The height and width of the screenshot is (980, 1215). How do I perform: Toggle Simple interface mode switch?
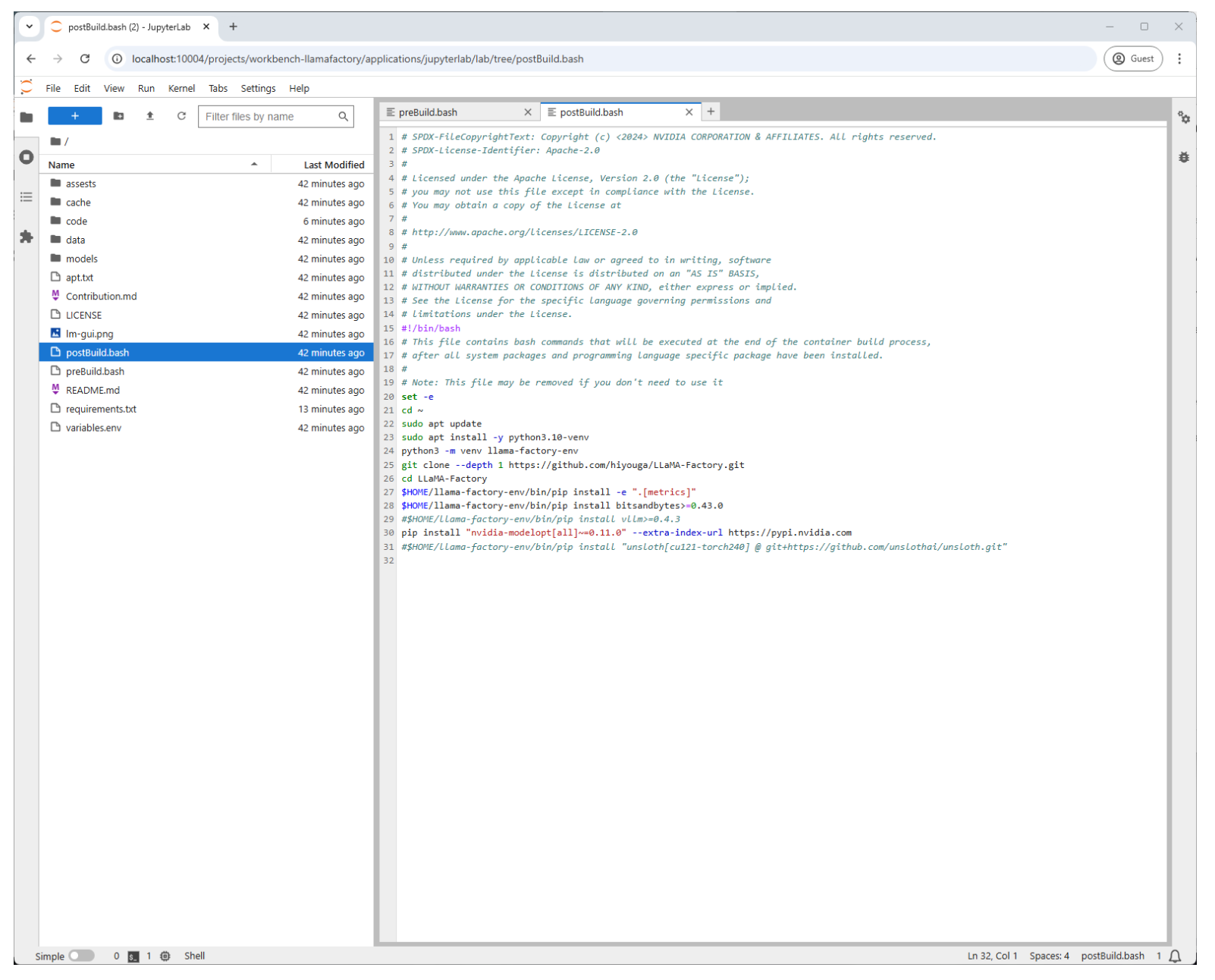(81, 956)
